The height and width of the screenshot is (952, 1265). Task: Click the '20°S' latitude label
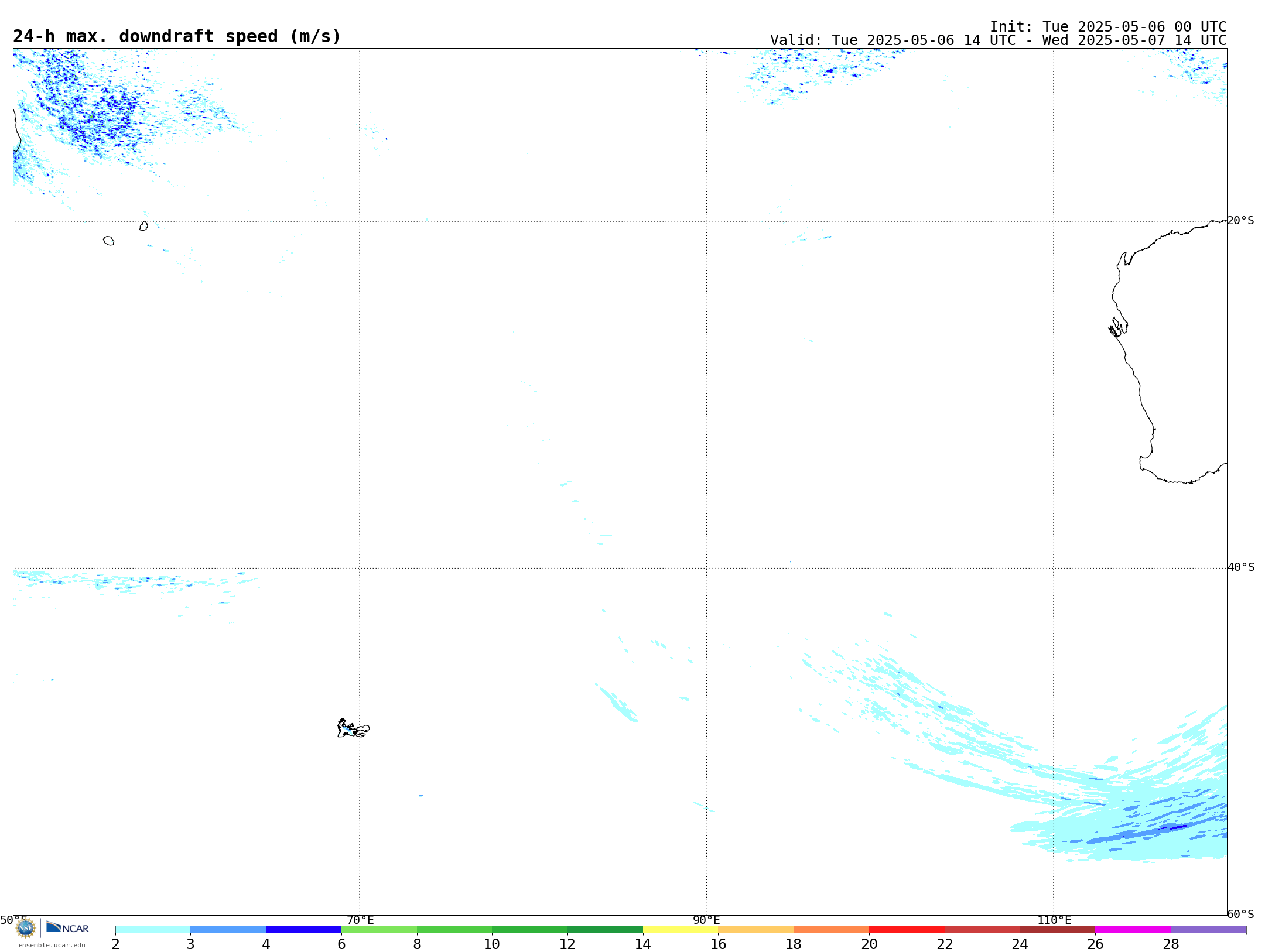[1241, 221]
